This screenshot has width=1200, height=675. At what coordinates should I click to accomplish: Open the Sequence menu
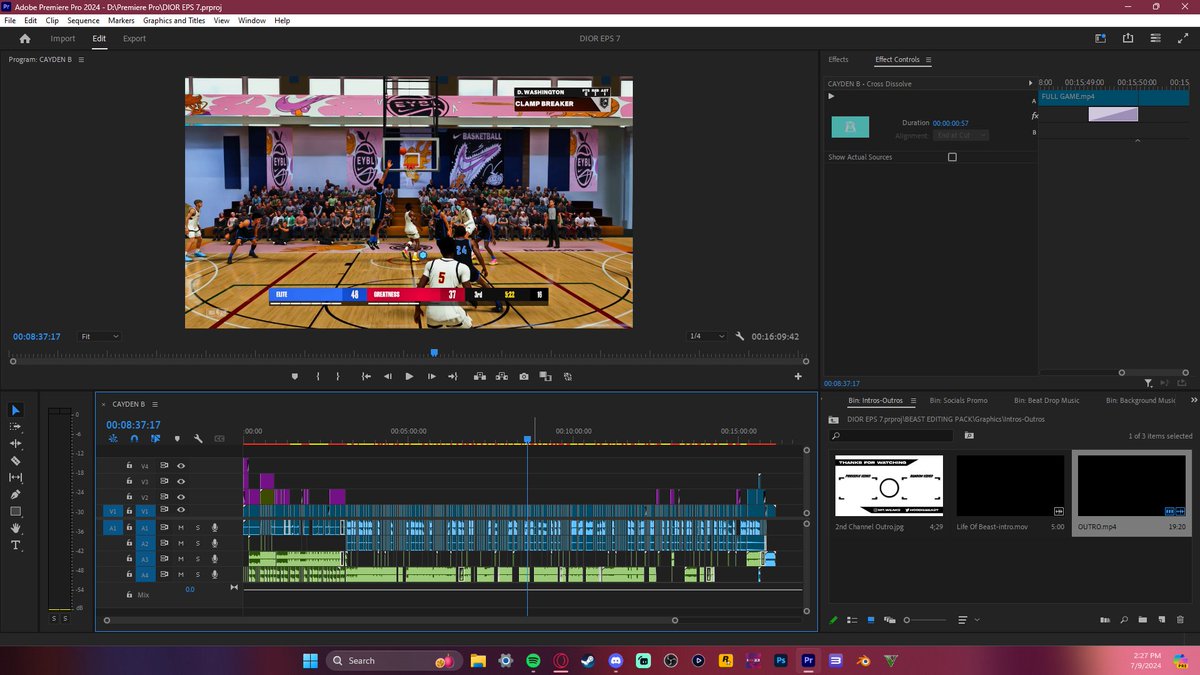[83, 20]
